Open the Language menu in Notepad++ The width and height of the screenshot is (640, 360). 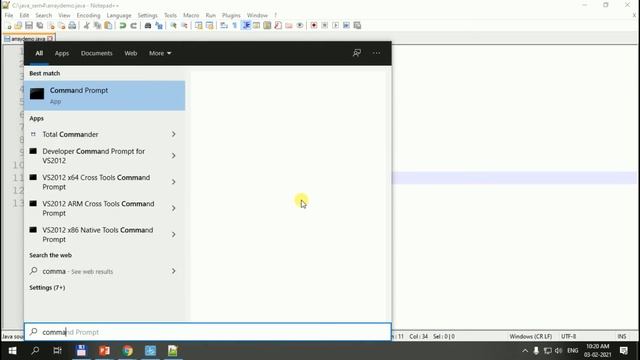[x=119, y=15]
